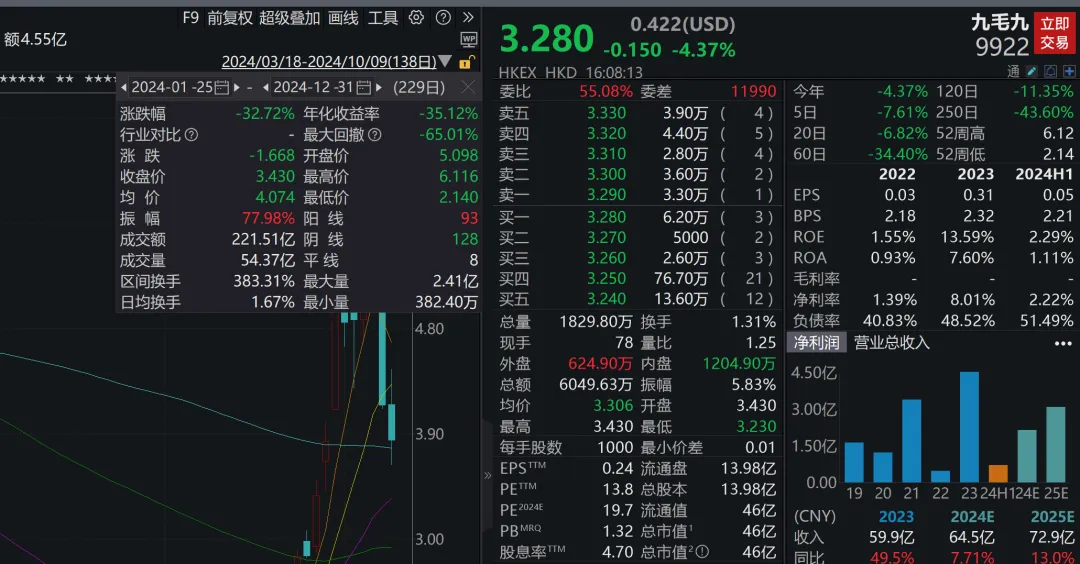Screen dimensions: 1080x564
Task: Set price alert bell icon
Action: point(1050,71)
